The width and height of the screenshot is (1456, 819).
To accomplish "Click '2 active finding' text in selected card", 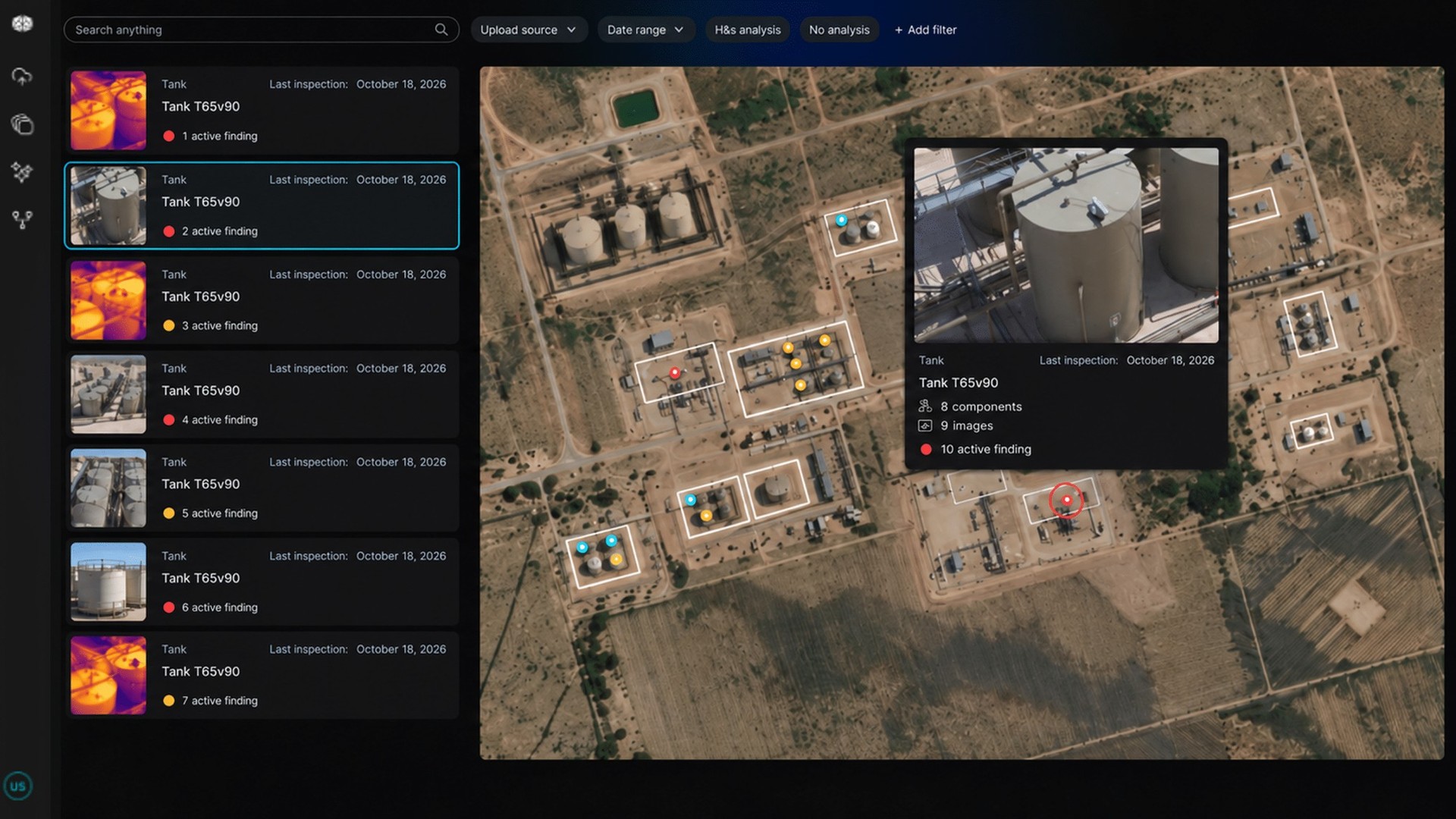I will click(219, 231).
